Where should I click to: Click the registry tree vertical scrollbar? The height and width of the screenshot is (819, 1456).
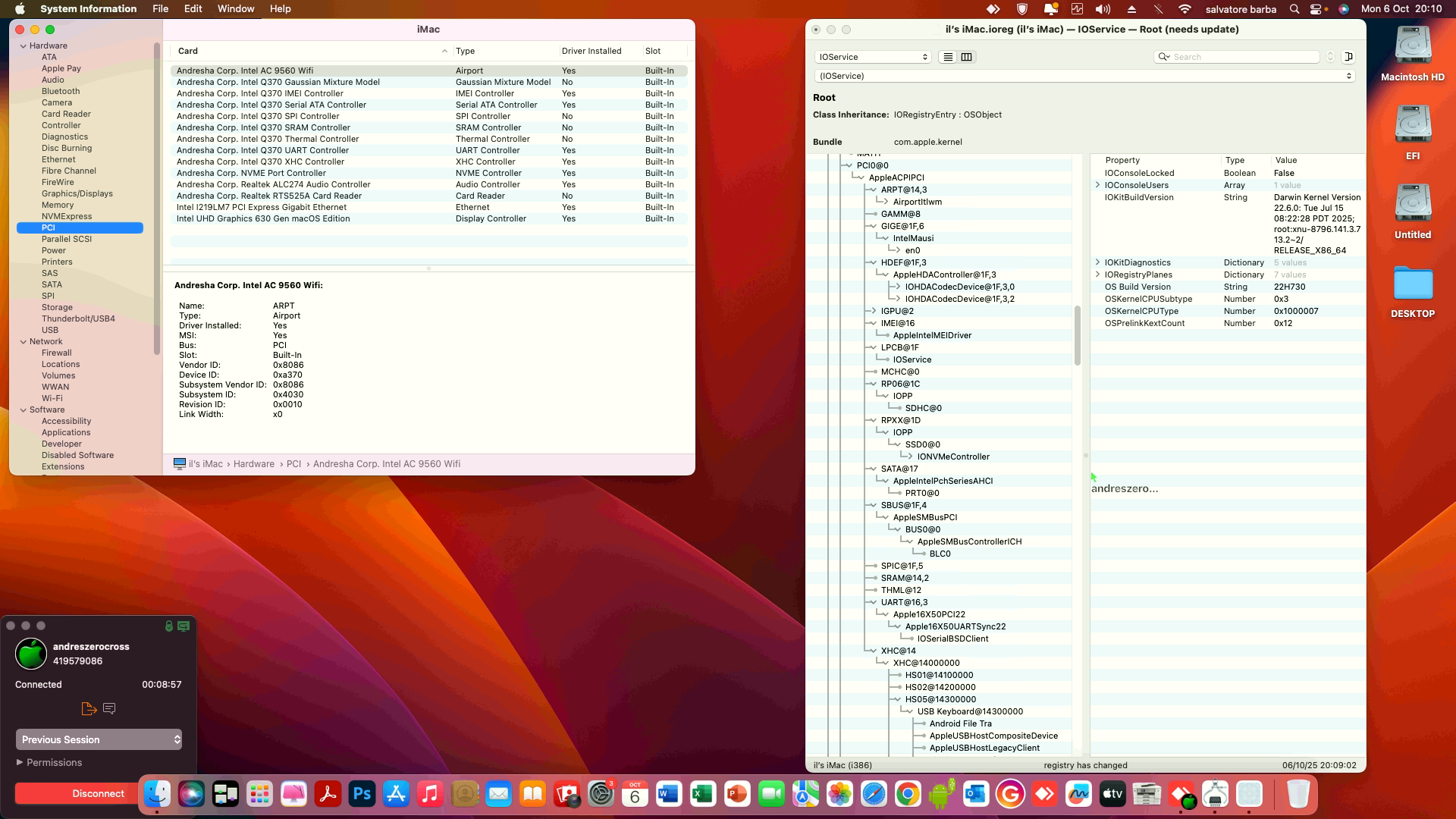pyautogui.click(x=1078, y=335)
